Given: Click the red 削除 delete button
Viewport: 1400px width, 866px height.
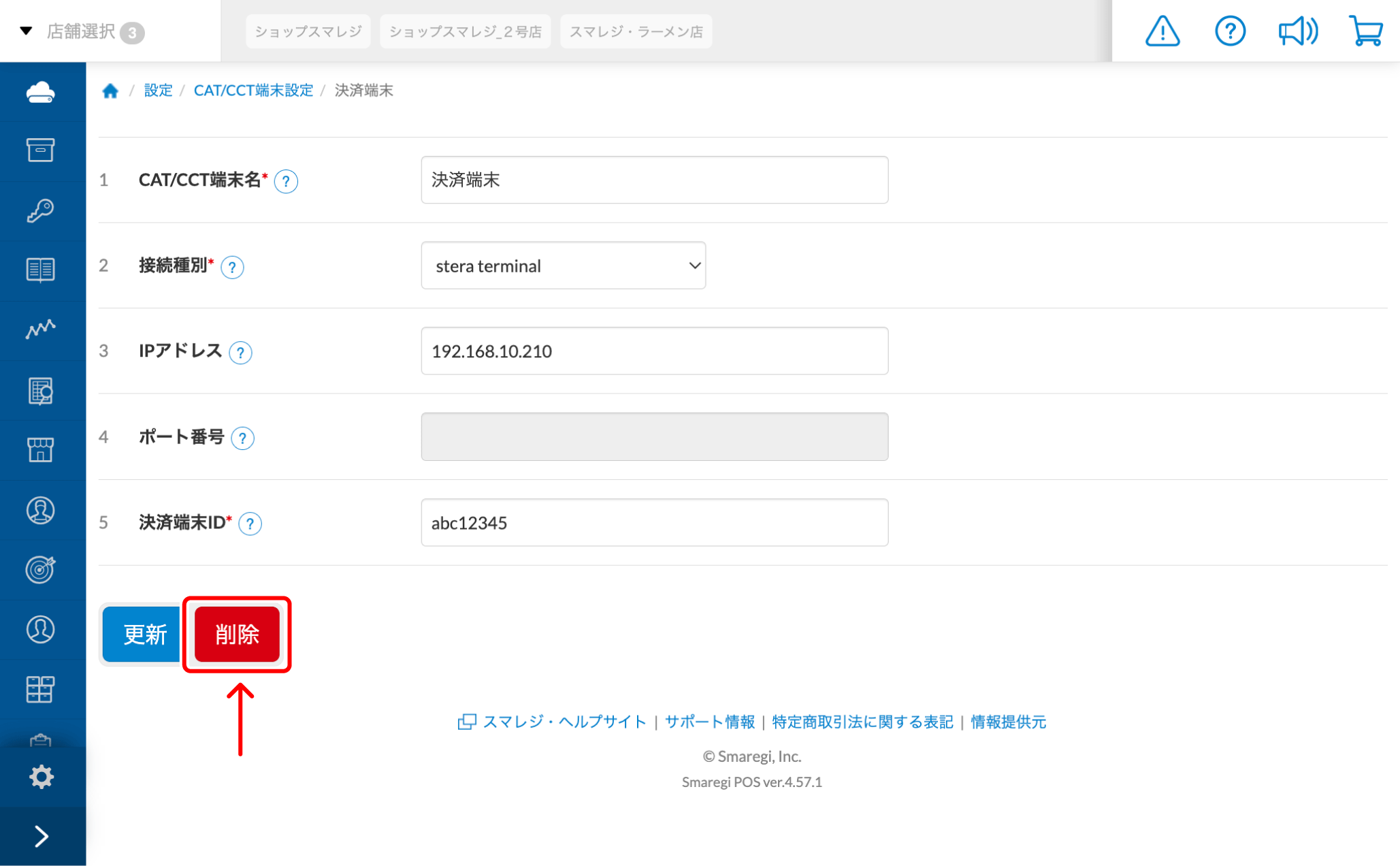Looking at the screenshot, I should click(237, 635).
